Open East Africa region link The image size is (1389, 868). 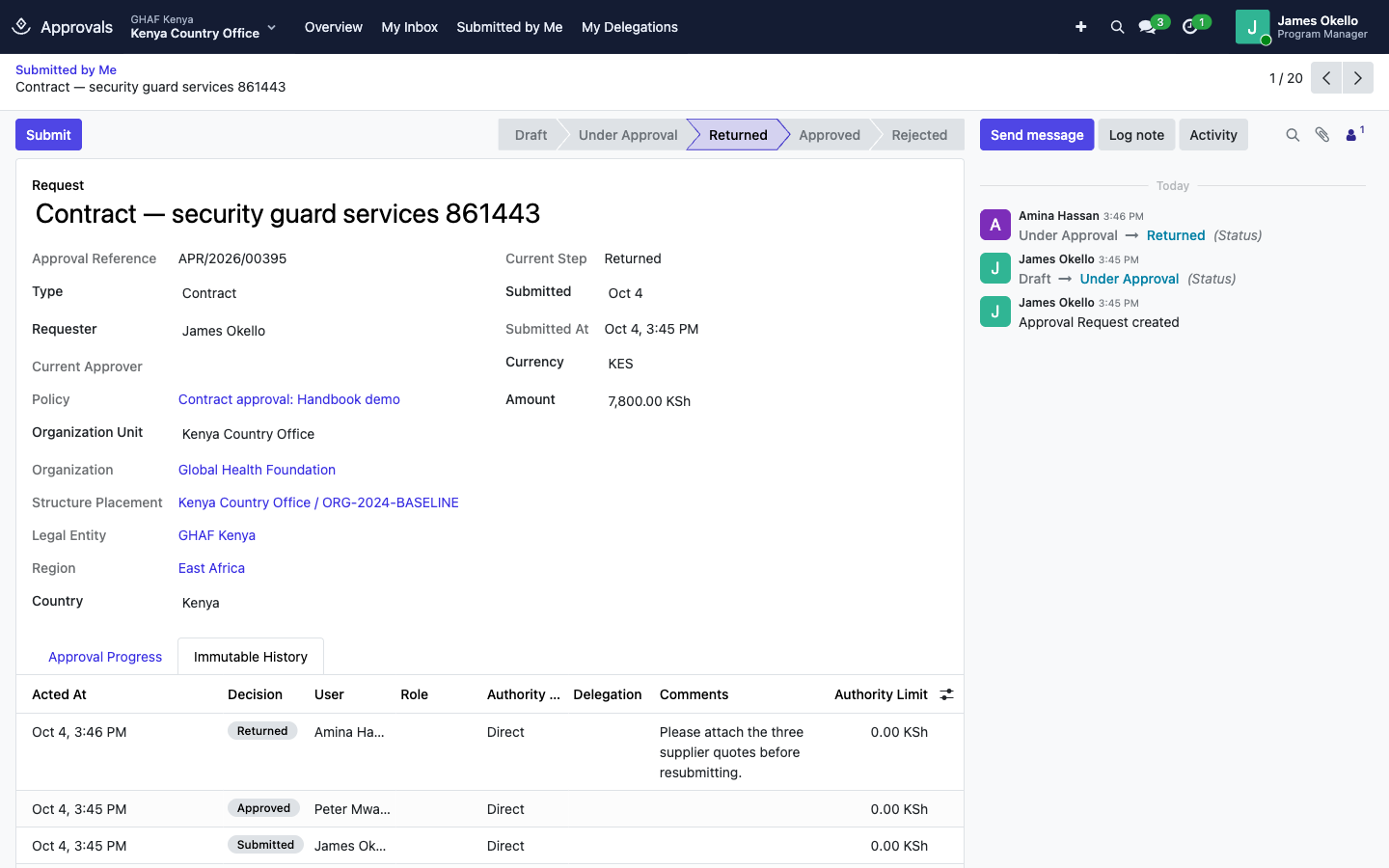pyautogui.click(x=211, y=568)
